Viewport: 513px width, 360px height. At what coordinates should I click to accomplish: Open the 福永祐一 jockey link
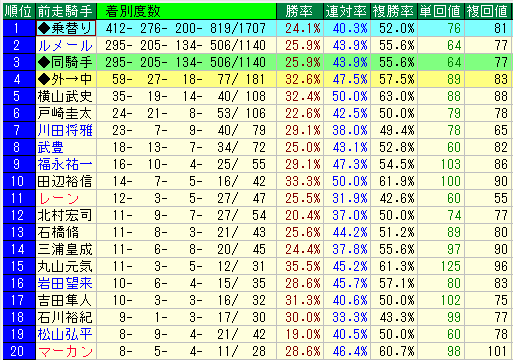coord(65,164)
